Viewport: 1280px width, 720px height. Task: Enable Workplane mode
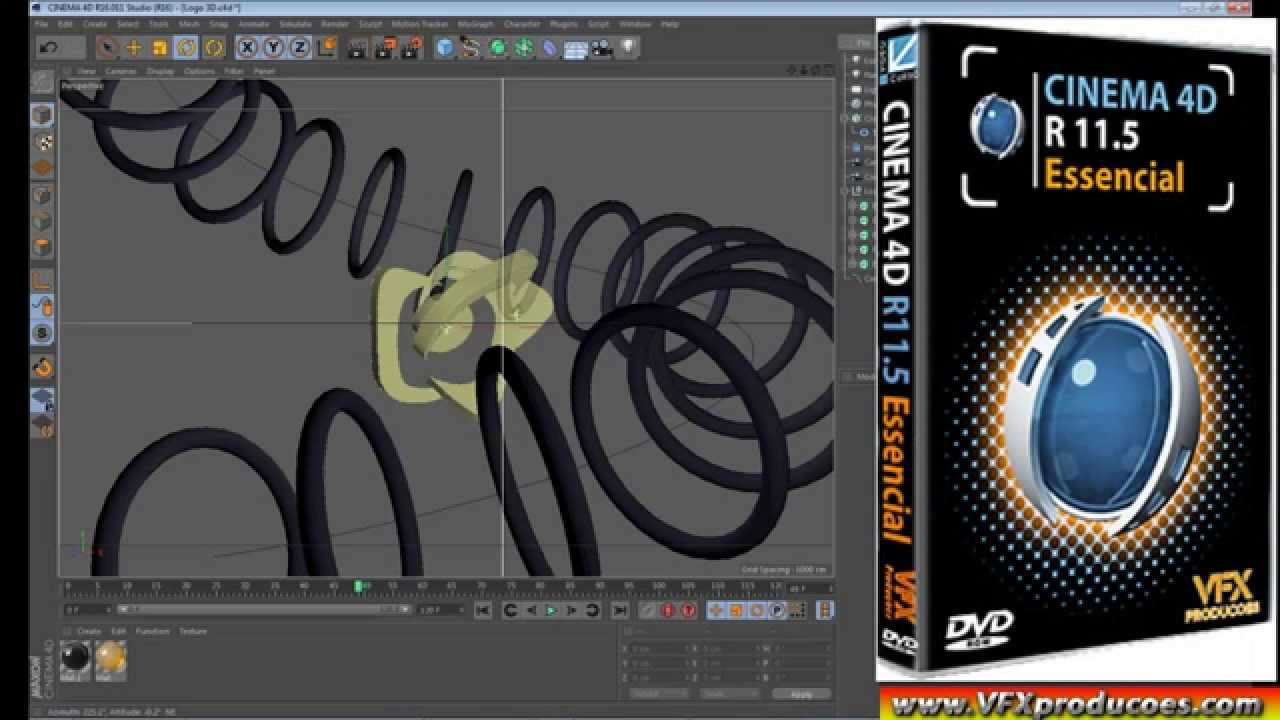42,167
